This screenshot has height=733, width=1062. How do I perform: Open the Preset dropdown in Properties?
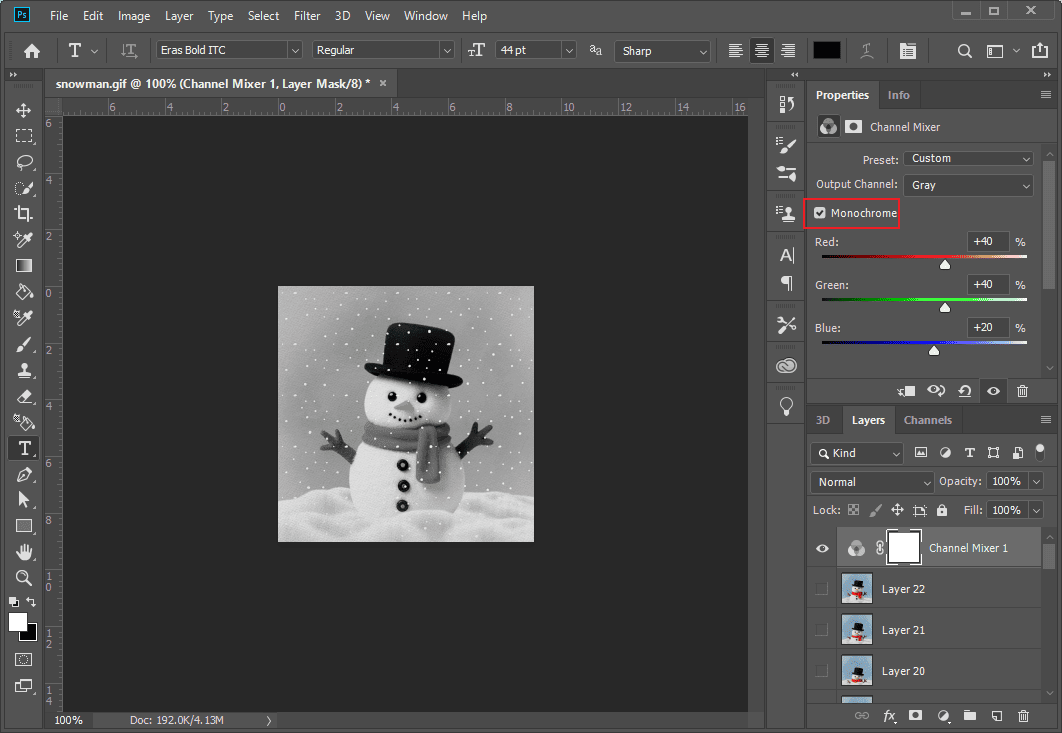click(x=968, y=158)
